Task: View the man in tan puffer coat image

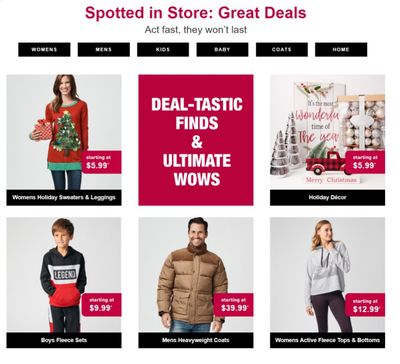Action: (196, 275)
